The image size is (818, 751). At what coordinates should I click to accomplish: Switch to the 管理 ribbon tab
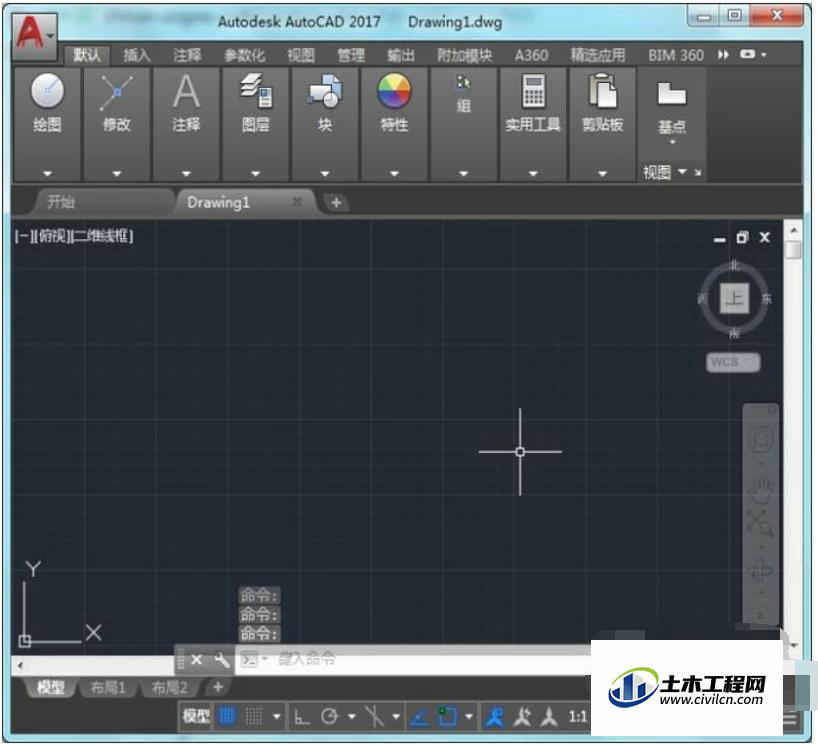click(x=351, y=55)
